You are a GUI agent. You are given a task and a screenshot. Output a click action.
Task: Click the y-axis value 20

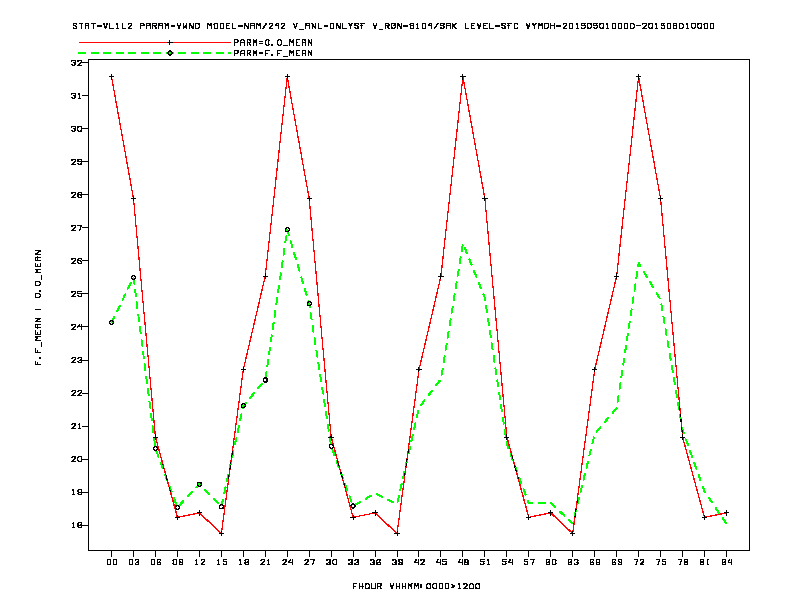[76, 460]
